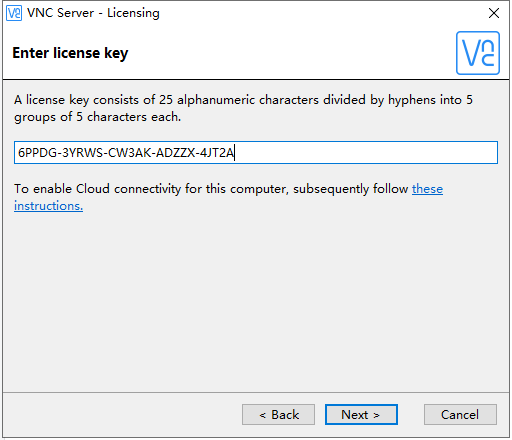Click the "VNC Server - Licensing" title text
This screenshot has width=512, height=440.
[x=93, y=13]
